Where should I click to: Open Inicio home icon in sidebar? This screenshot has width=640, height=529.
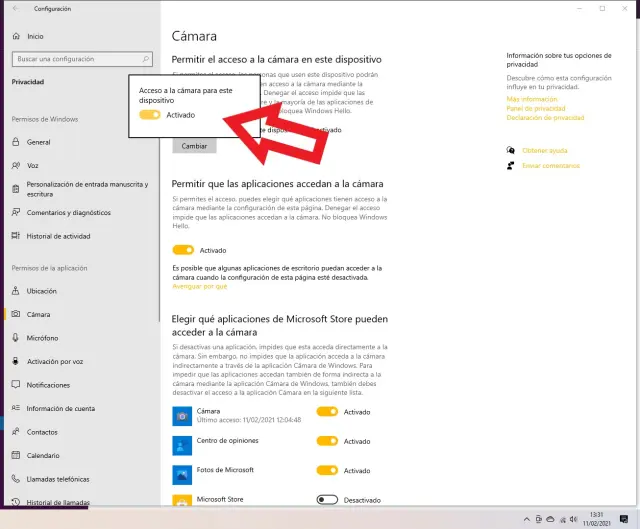(x=16, y=36)
